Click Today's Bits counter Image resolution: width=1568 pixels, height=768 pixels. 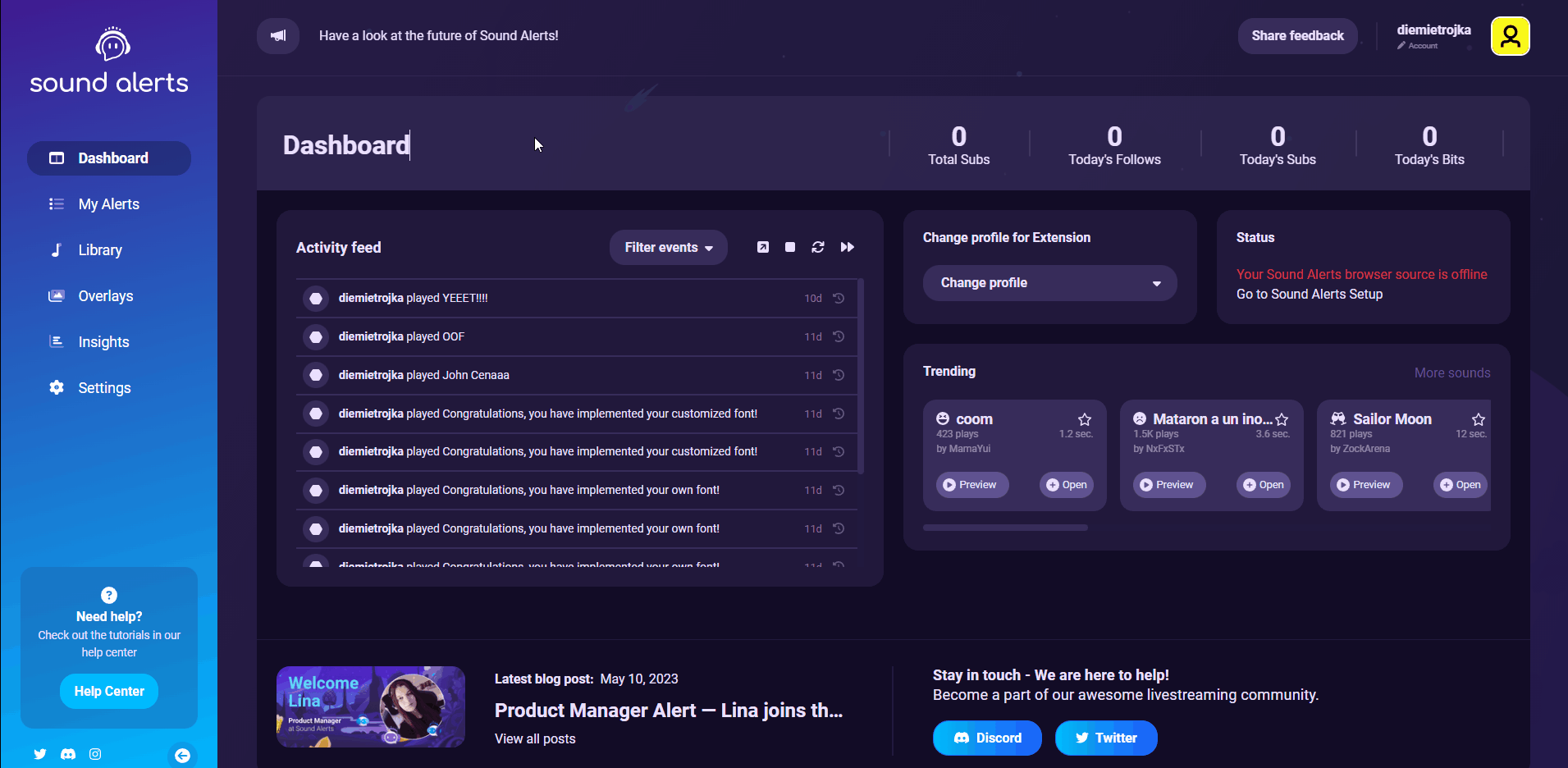(x=1429, y=144)
